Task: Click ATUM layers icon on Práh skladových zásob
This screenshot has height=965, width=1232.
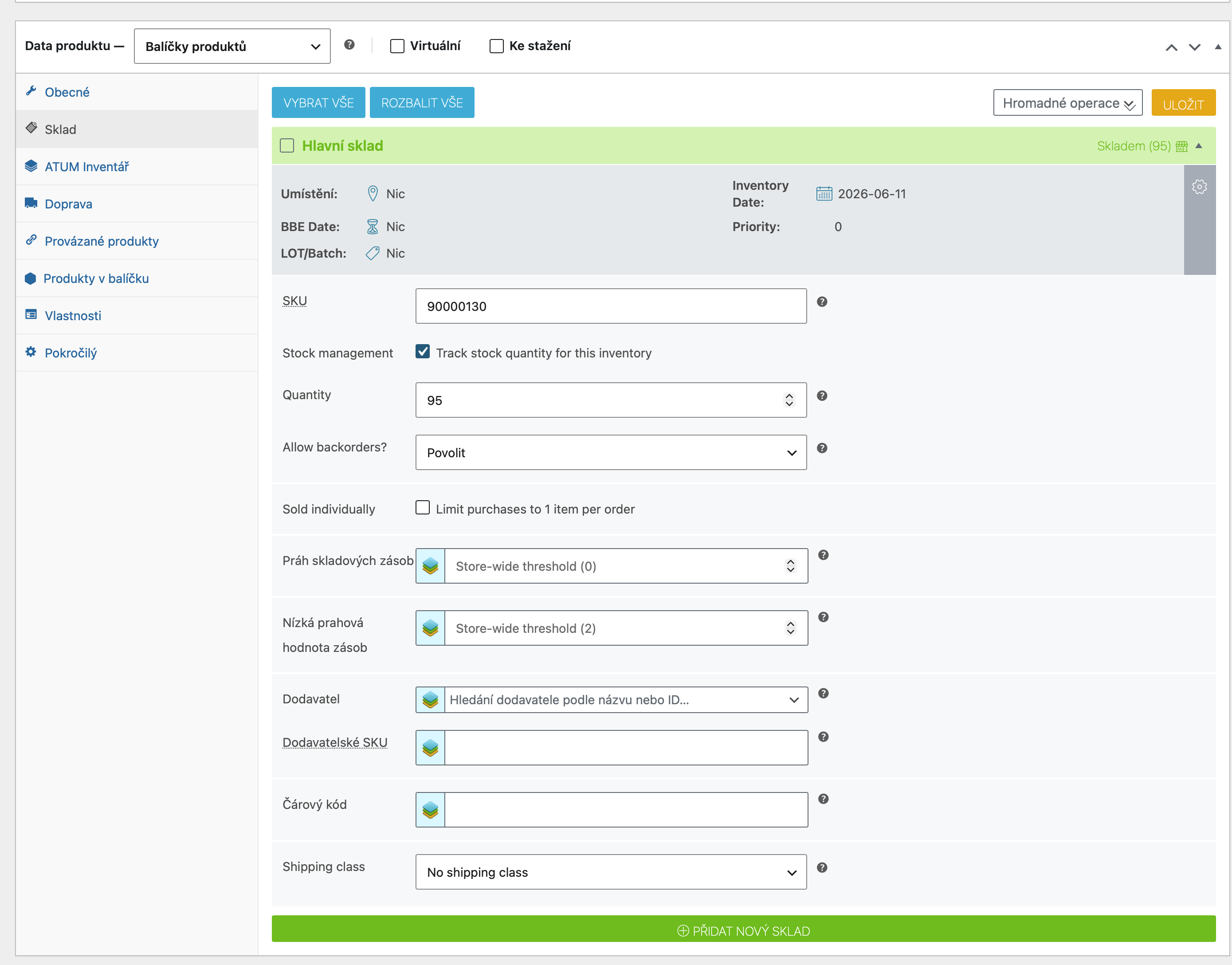Action: [x=431, y=565]
